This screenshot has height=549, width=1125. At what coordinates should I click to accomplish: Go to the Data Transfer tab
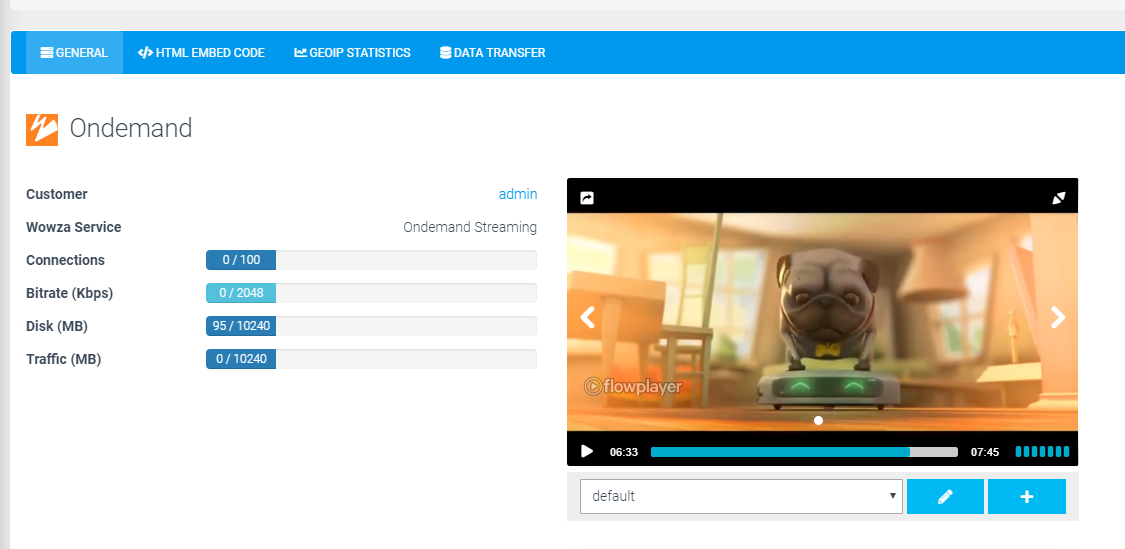tap(492, 52)
